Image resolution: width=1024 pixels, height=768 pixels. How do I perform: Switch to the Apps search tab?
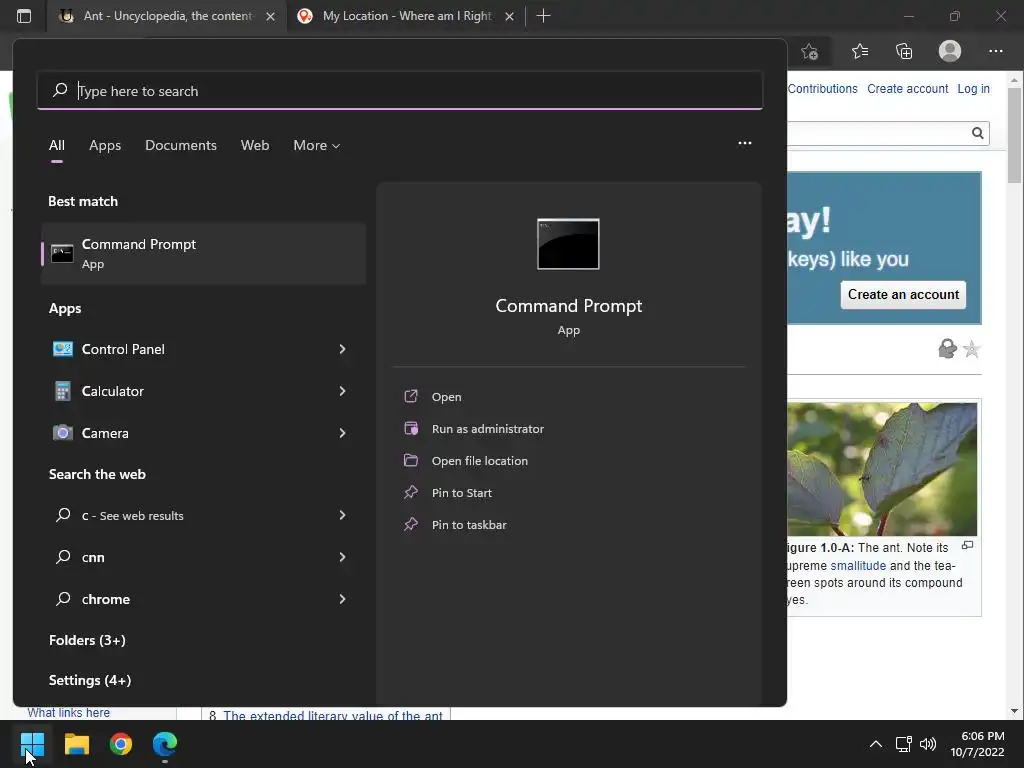(x=105, y=145)
